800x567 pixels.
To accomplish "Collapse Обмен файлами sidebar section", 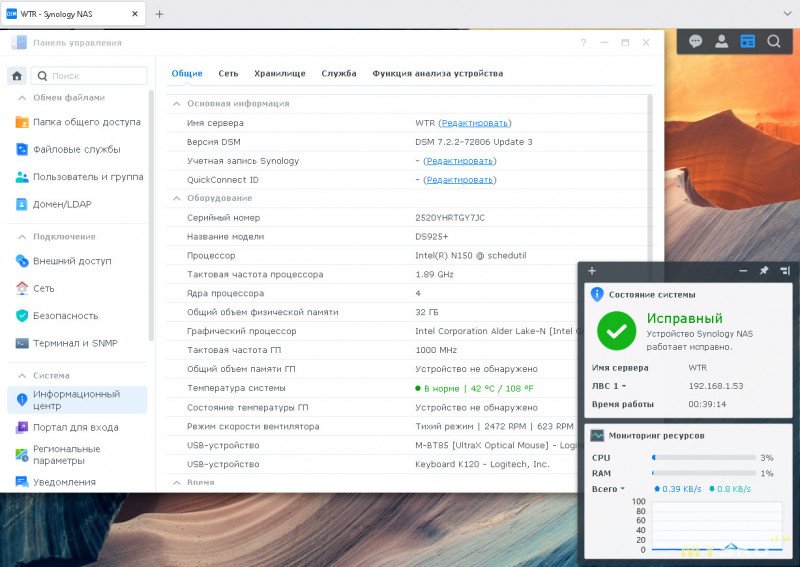I will point(22,97).
